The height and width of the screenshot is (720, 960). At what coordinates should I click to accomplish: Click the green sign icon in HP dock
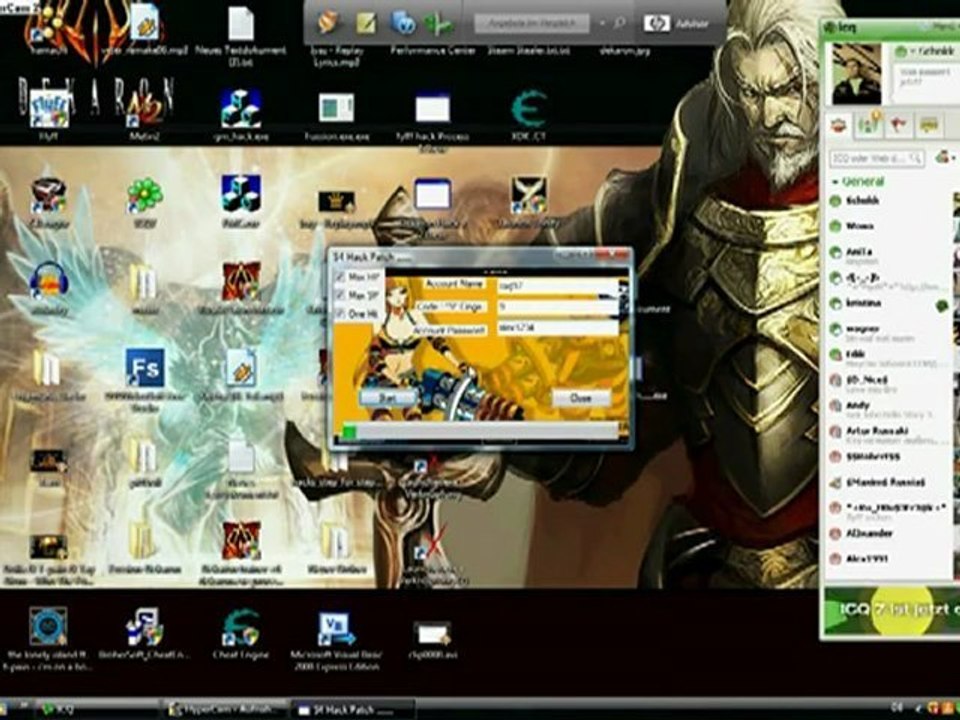[439, 23]
